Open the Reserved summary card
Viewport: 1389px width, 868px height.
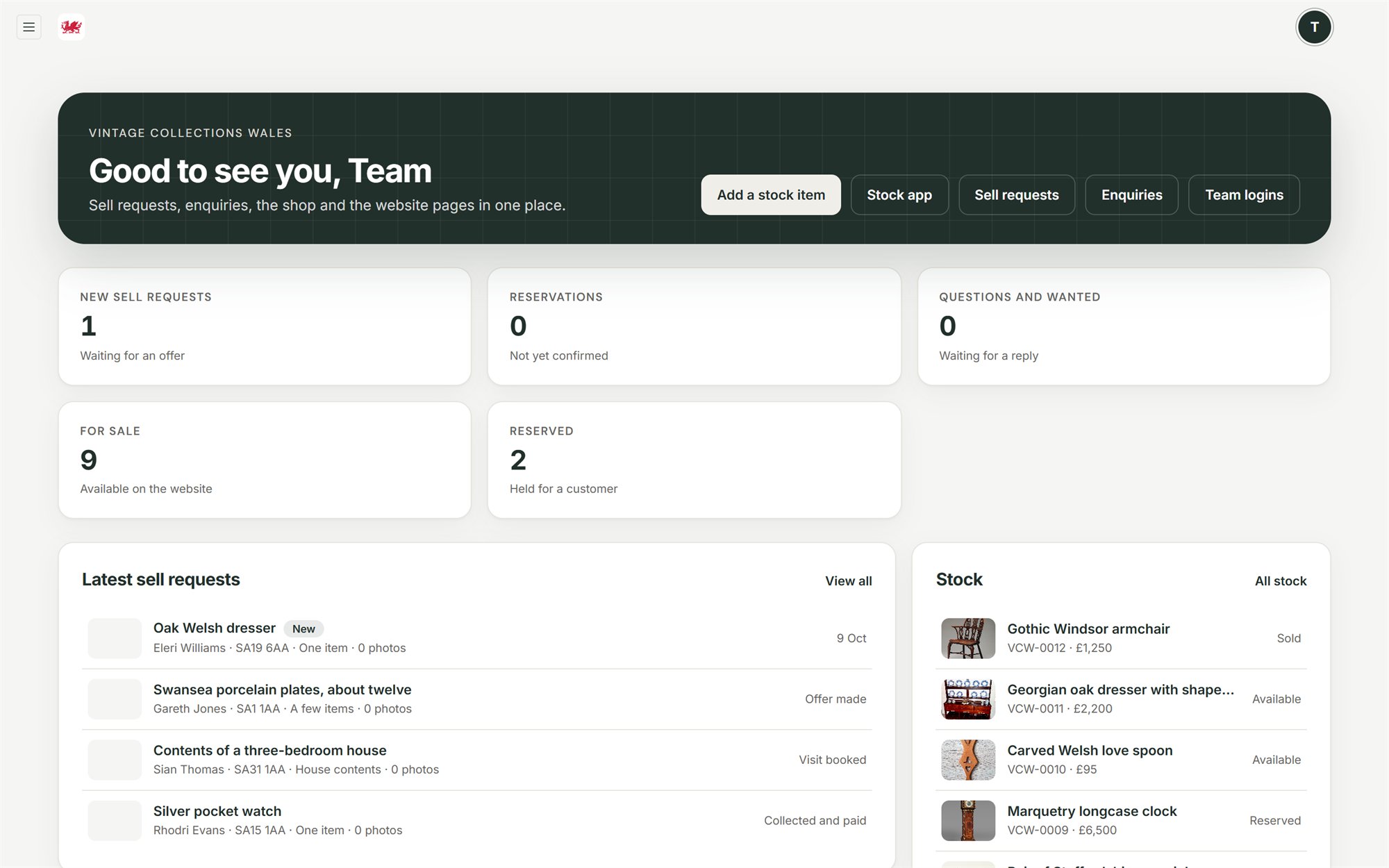694,460
